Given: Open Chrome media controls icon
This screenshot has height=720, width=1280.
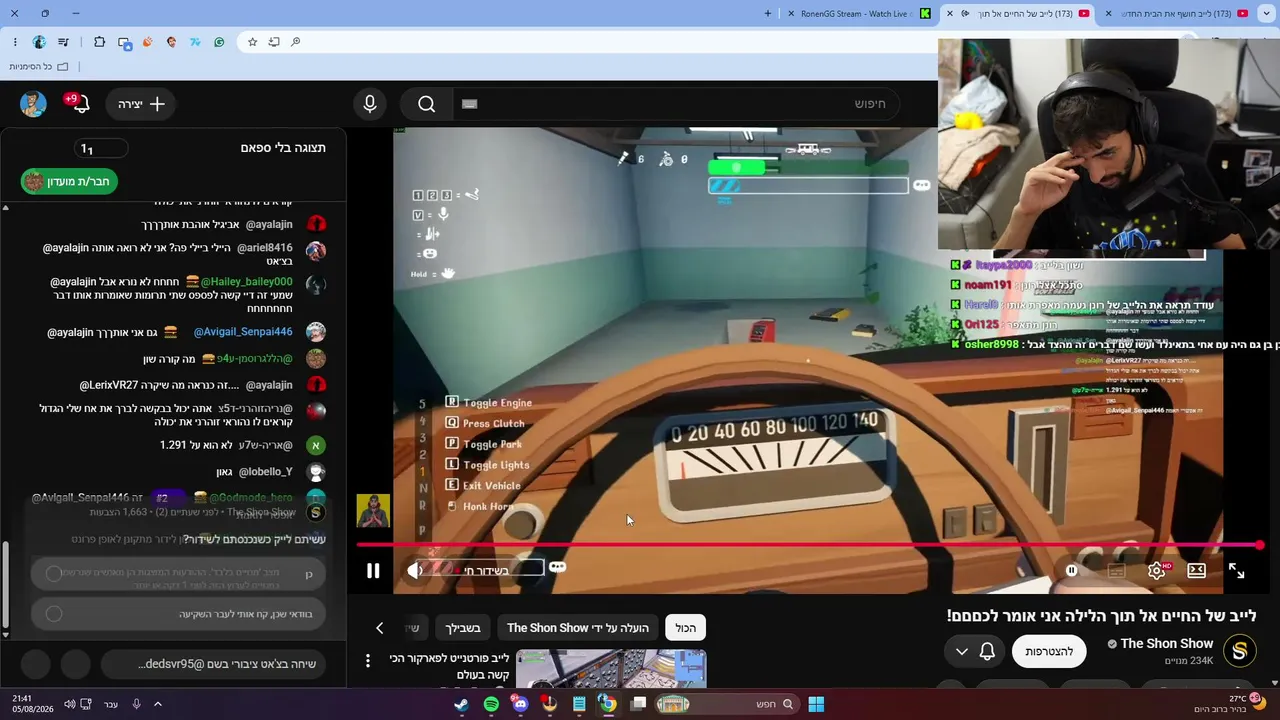Looking at the screenshot, I should click(64, 42).
